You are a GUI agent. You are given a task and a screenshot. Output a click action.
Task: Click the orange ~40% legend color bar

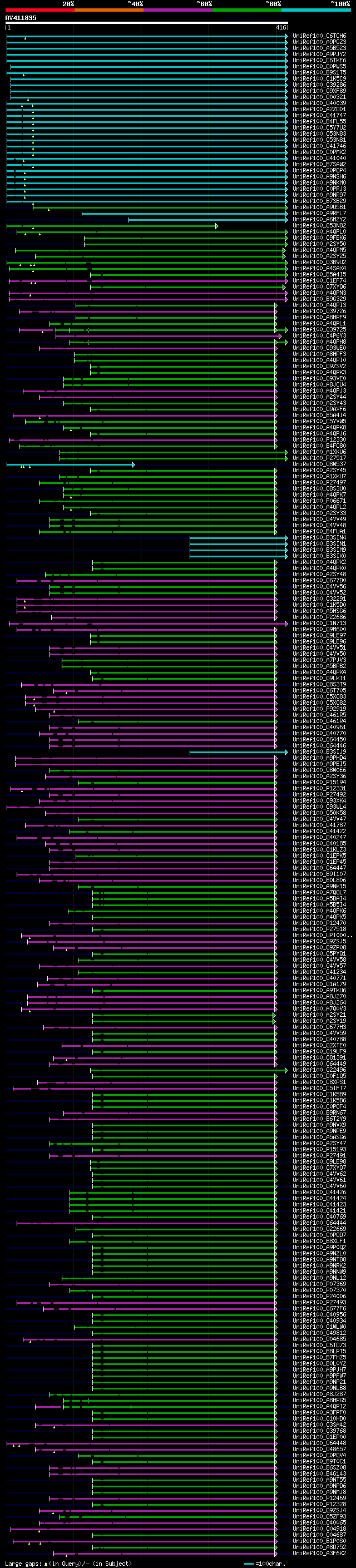(109, 10)
